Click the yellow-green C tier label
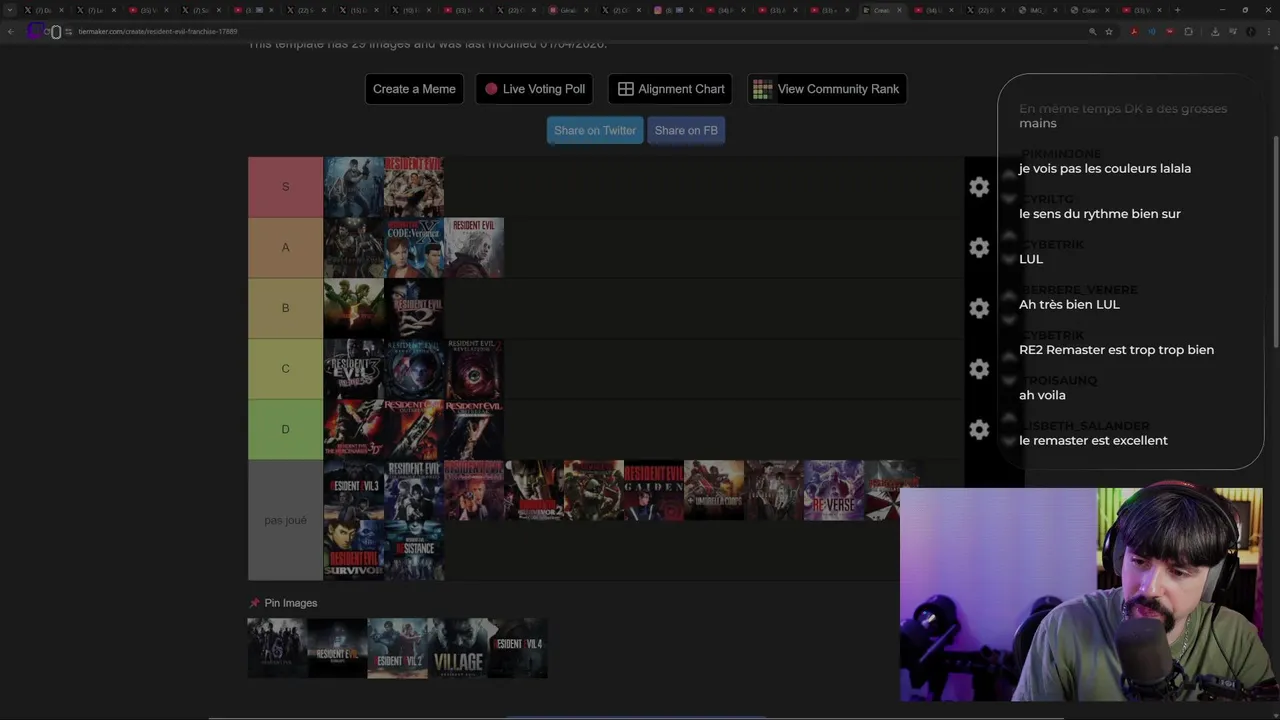 click(x=285, y=369)
